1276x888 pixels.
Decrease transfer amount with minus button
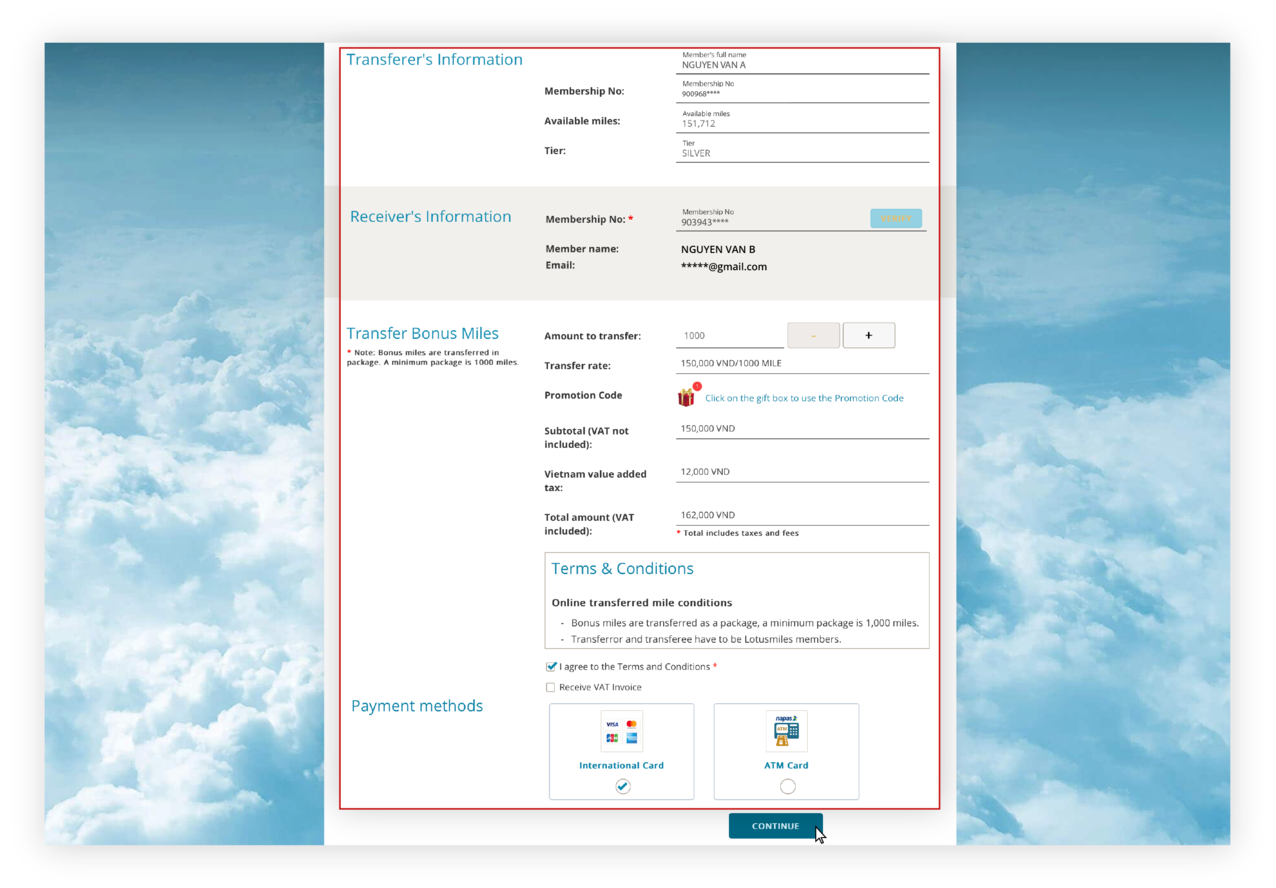[x=813, y=335]
